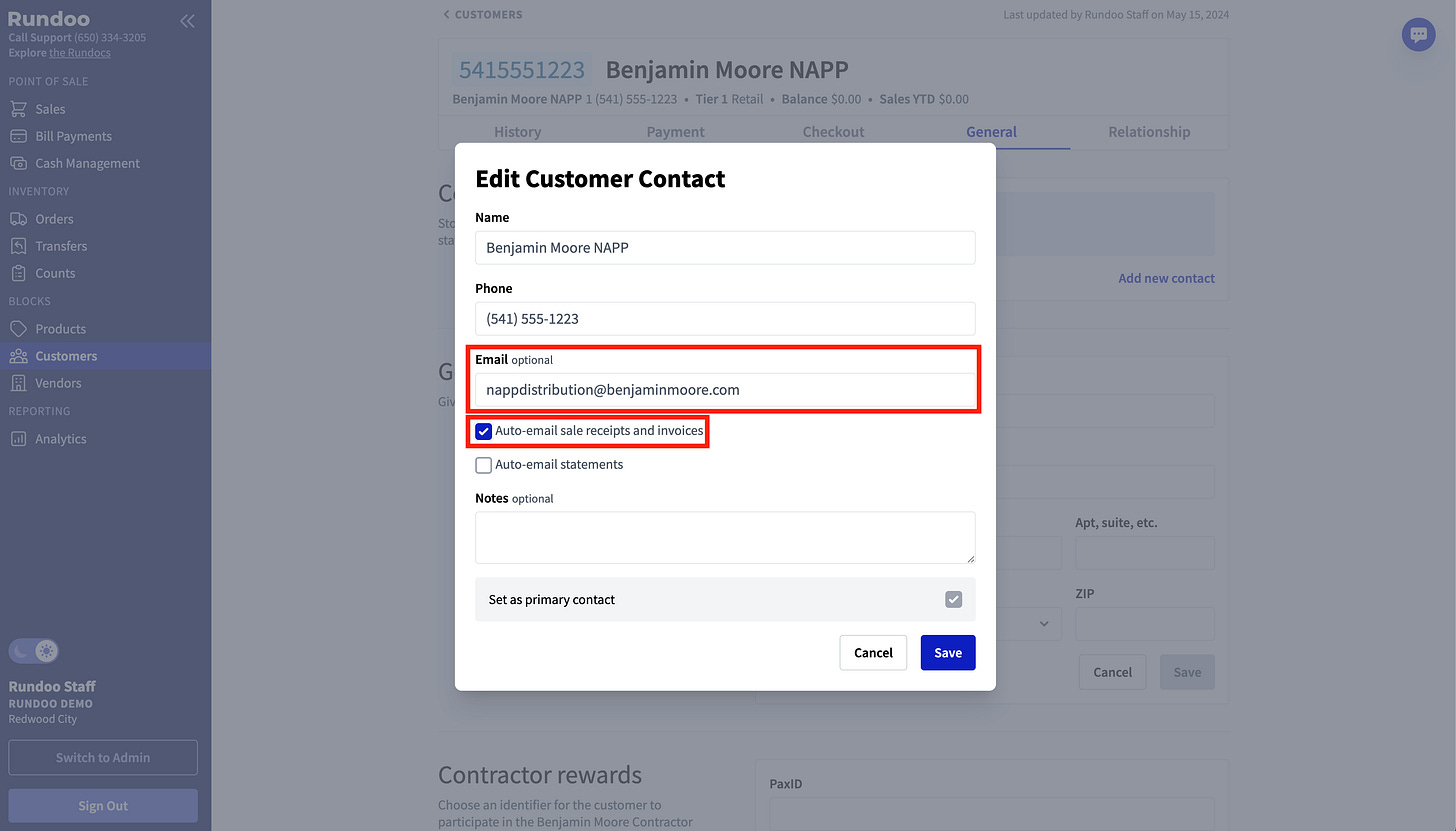The width and height of the screenshot is (1456, 831).
Task: Click the Sales cart icon in sidebar
Action: point(18,109)
